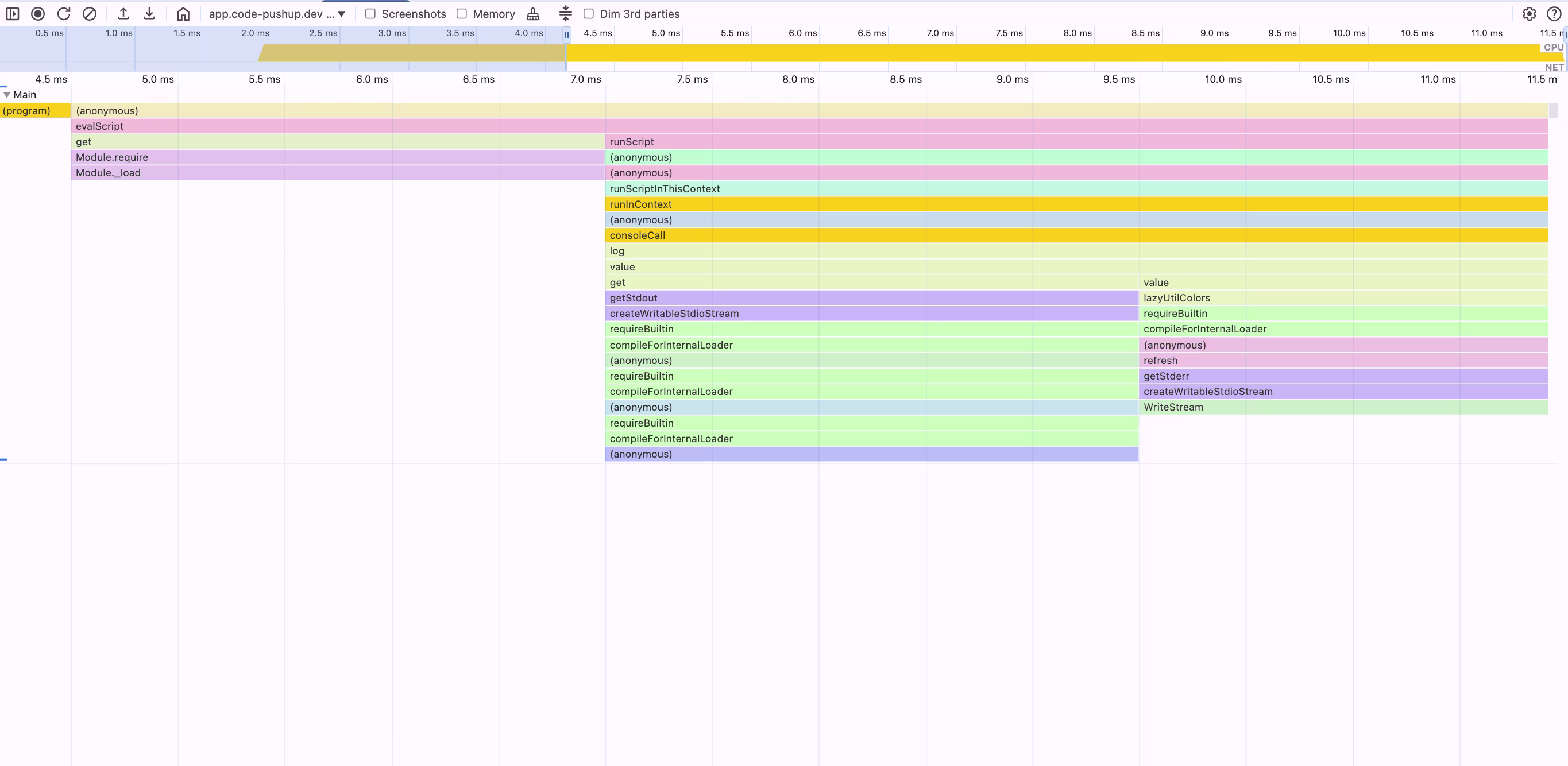Click the Record button
The height and width of the screenshot is (766, 1568).
38,13
